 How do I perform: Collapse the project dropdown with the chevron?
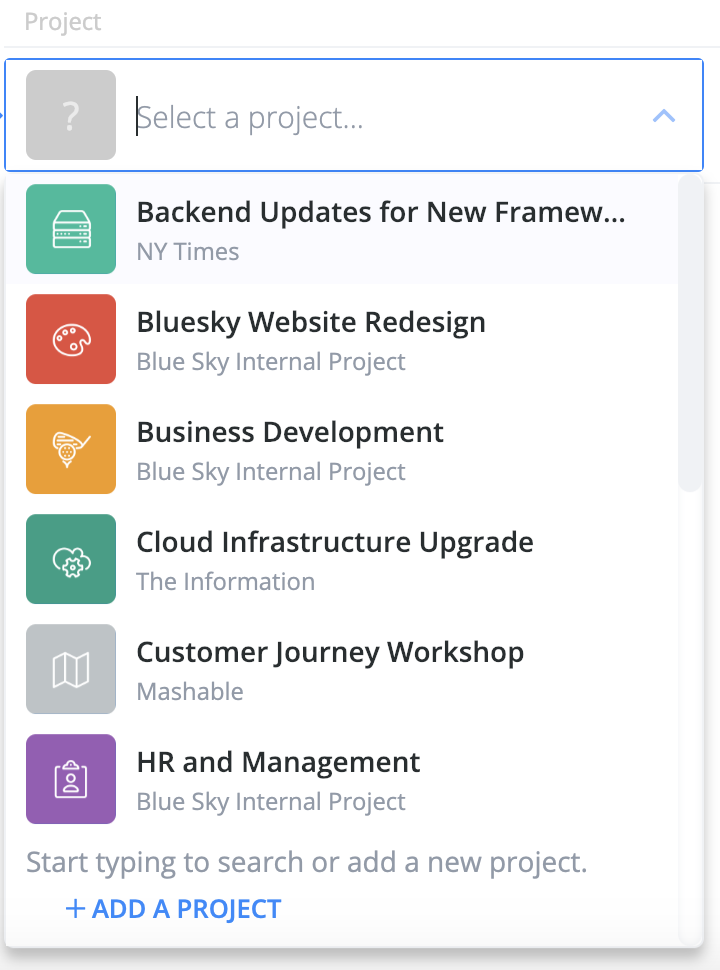tap(664, 116)
